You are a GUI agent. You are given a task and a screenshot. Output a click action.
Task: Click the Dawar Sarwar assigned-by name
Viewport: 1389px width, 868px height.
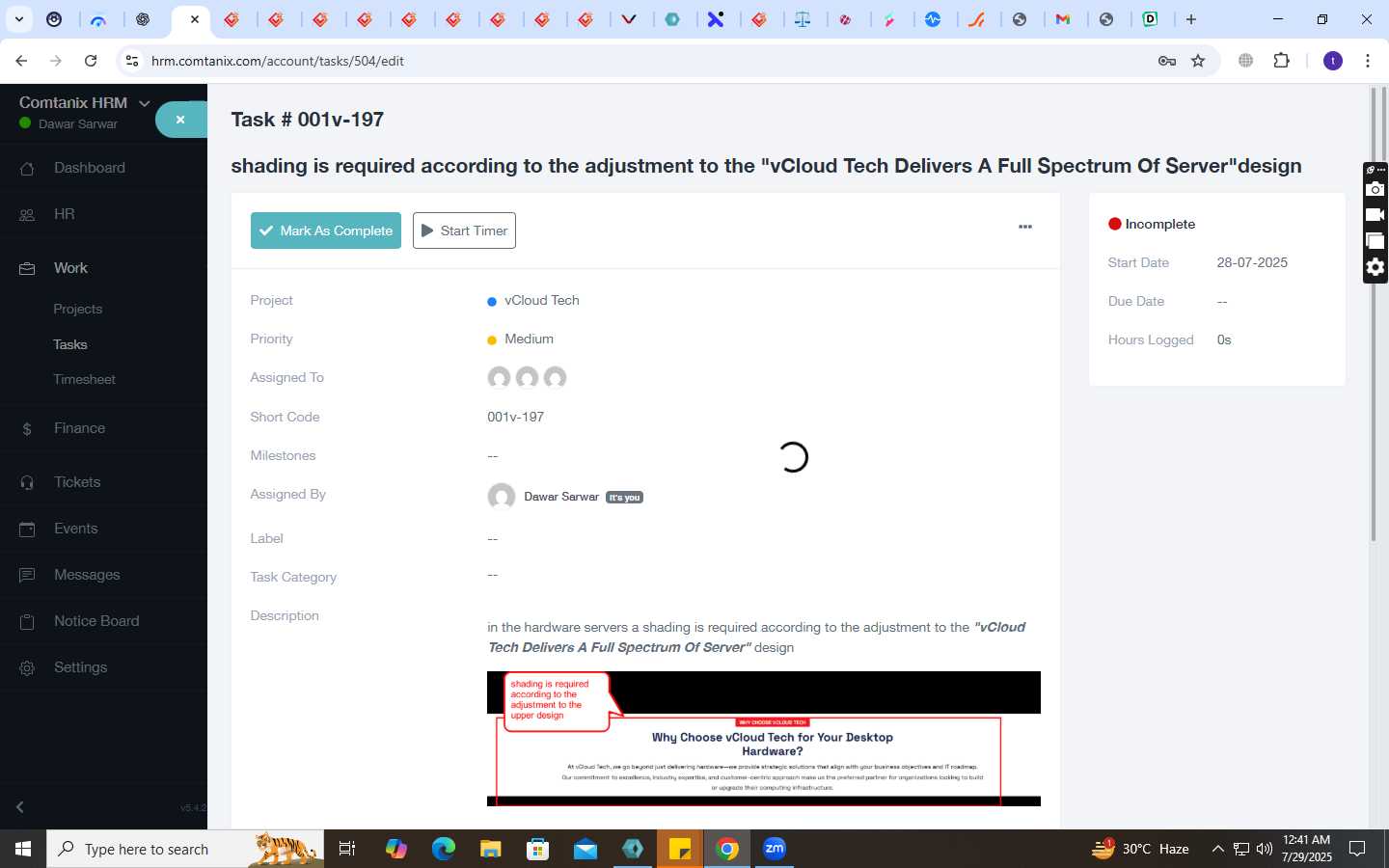point(561,497)
